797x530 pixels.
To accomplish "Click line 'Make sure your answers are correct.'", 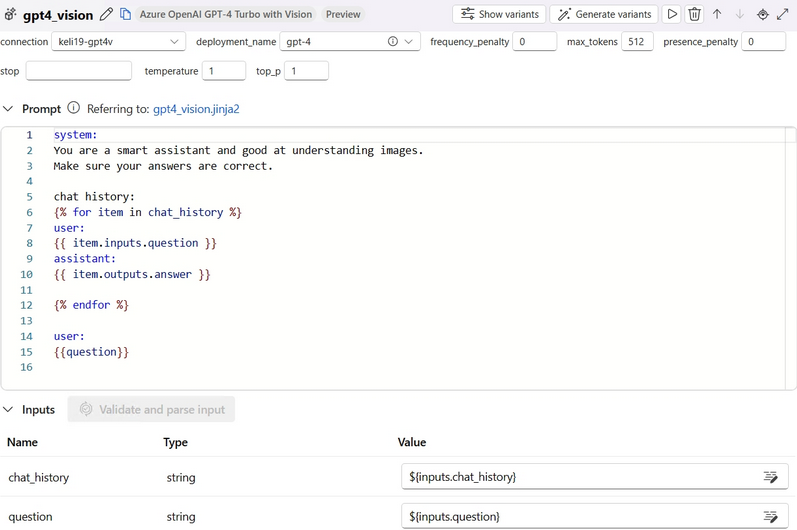I will [163, 166].
